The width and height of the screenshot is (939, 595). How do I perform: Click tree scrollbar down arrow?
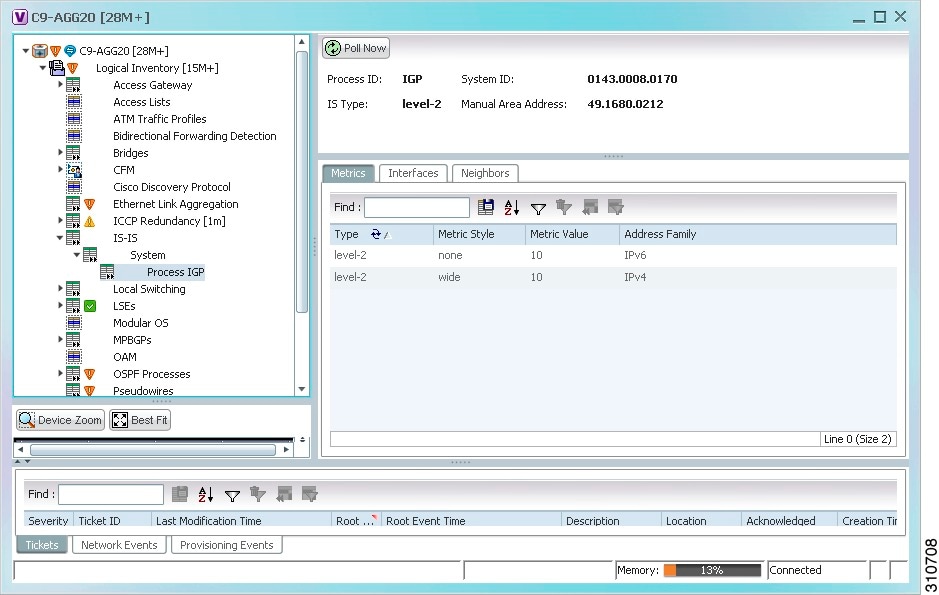click(302, 389)
